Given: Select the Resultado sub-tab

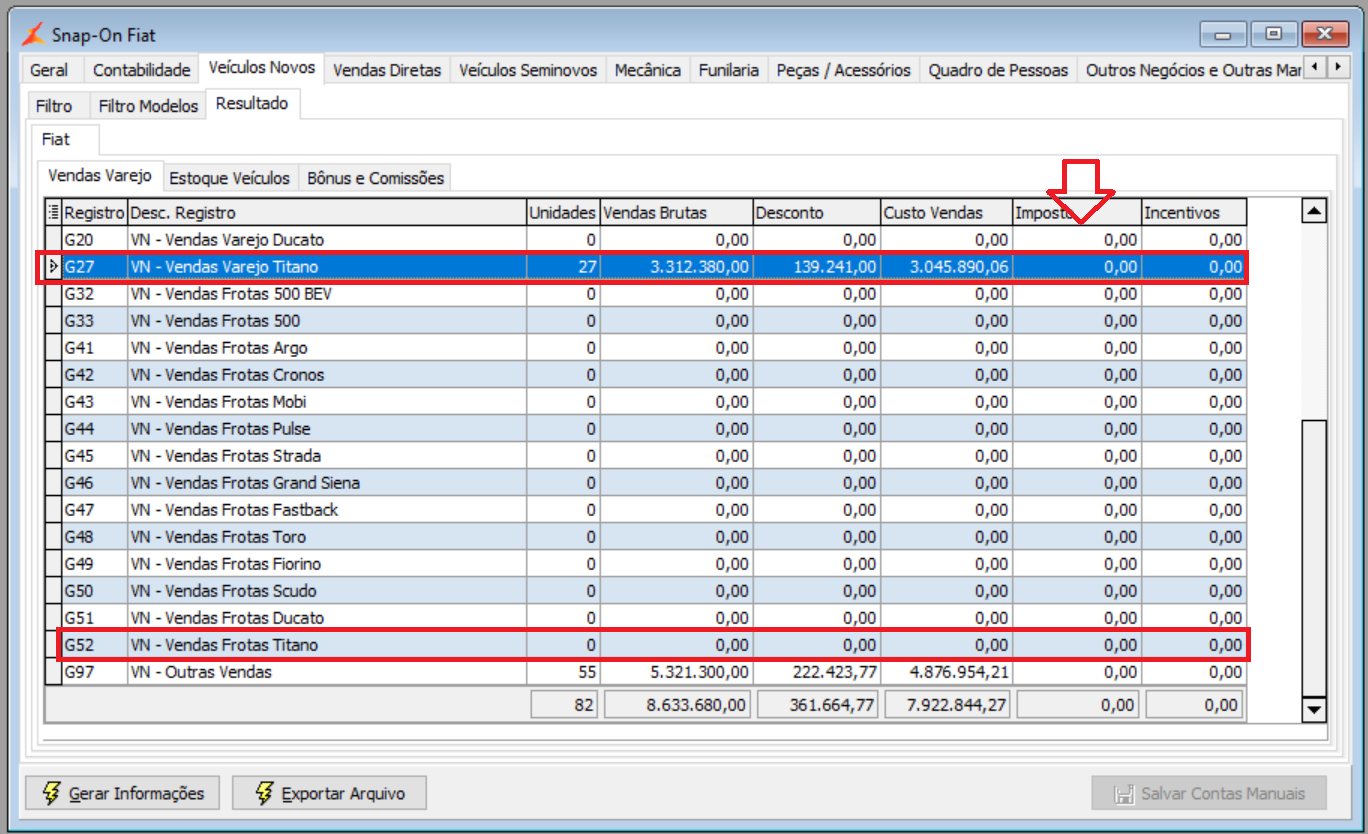Looking at the screenshot, I should click(252, 104).
